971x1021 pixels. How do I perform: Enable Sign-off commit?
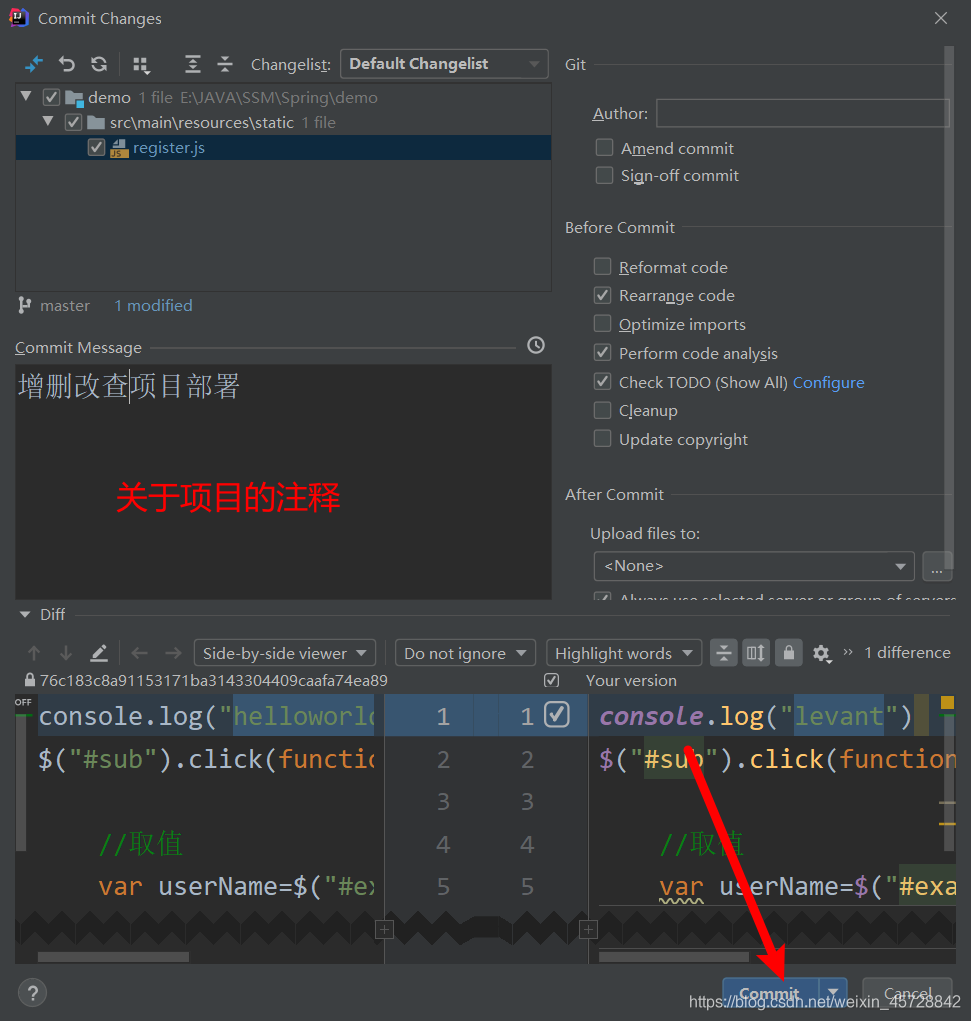pyautogui.click(x=604, y=175)
